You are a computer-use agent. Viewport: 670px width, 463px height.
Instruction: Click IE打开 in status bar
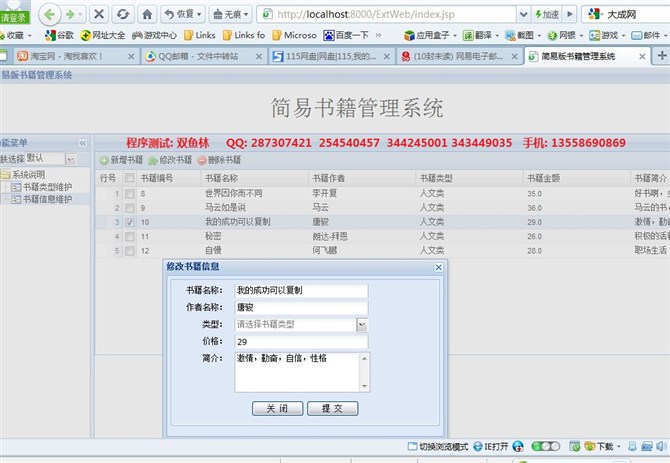coord(491,447)
